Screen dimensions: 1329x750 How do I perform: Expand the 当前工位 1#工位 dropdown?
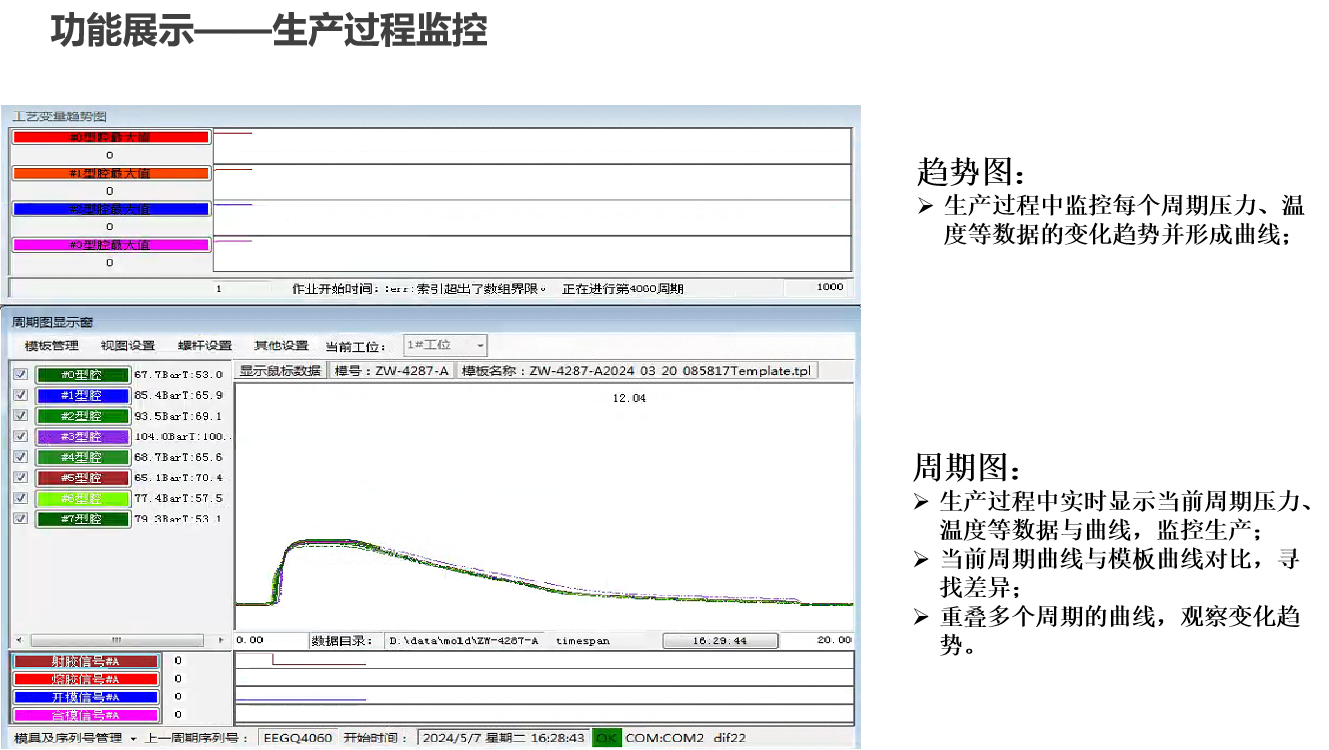(x=445, y=345)
